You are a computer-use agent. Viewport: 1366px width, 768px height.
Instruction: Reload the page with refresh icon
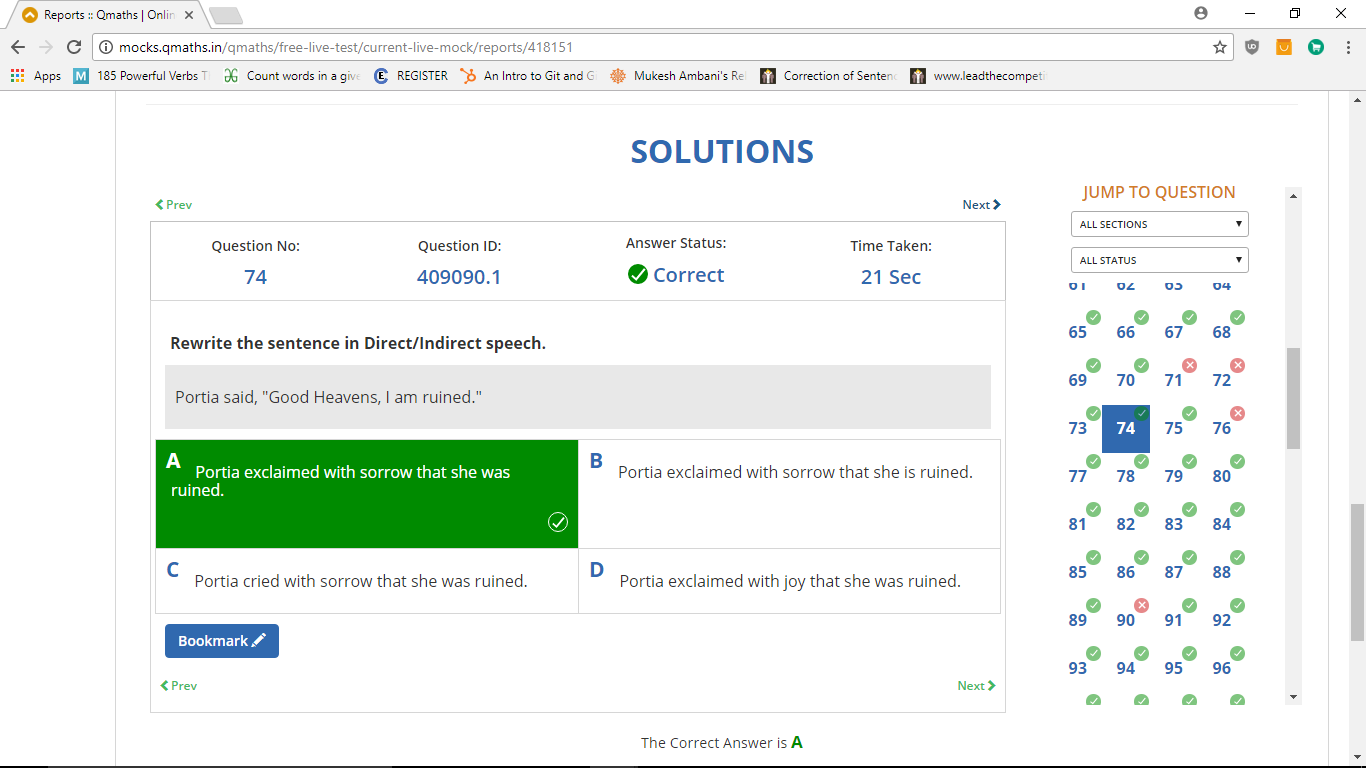pos(73,47)
